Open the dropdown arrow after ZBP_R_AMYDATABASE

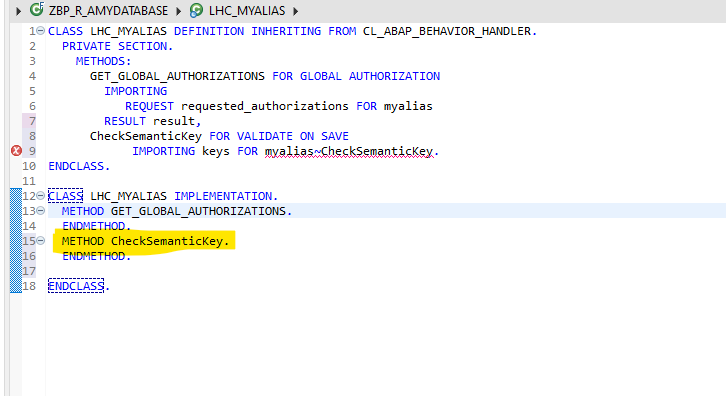pyautogui.click(x=178, y=11)
